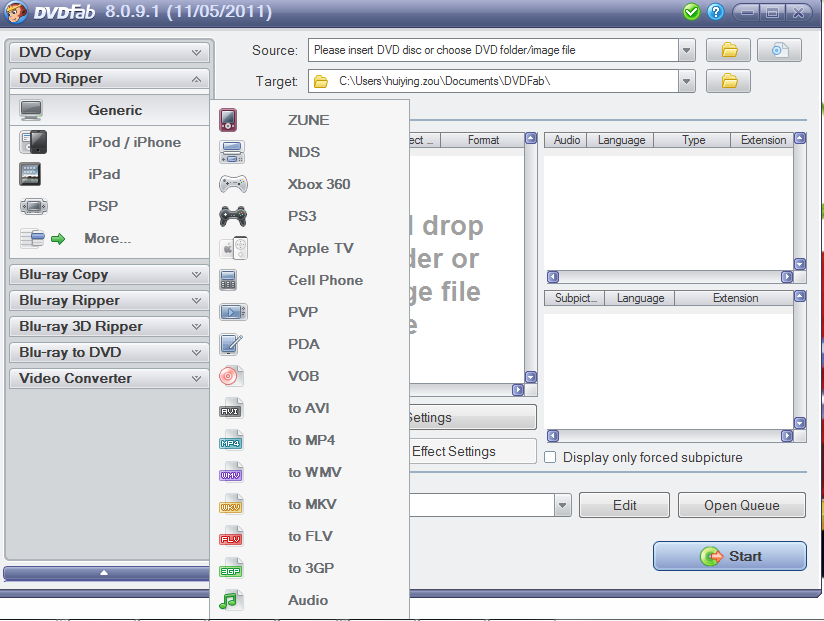Expand the Source path dropdown

click(686, 50)
